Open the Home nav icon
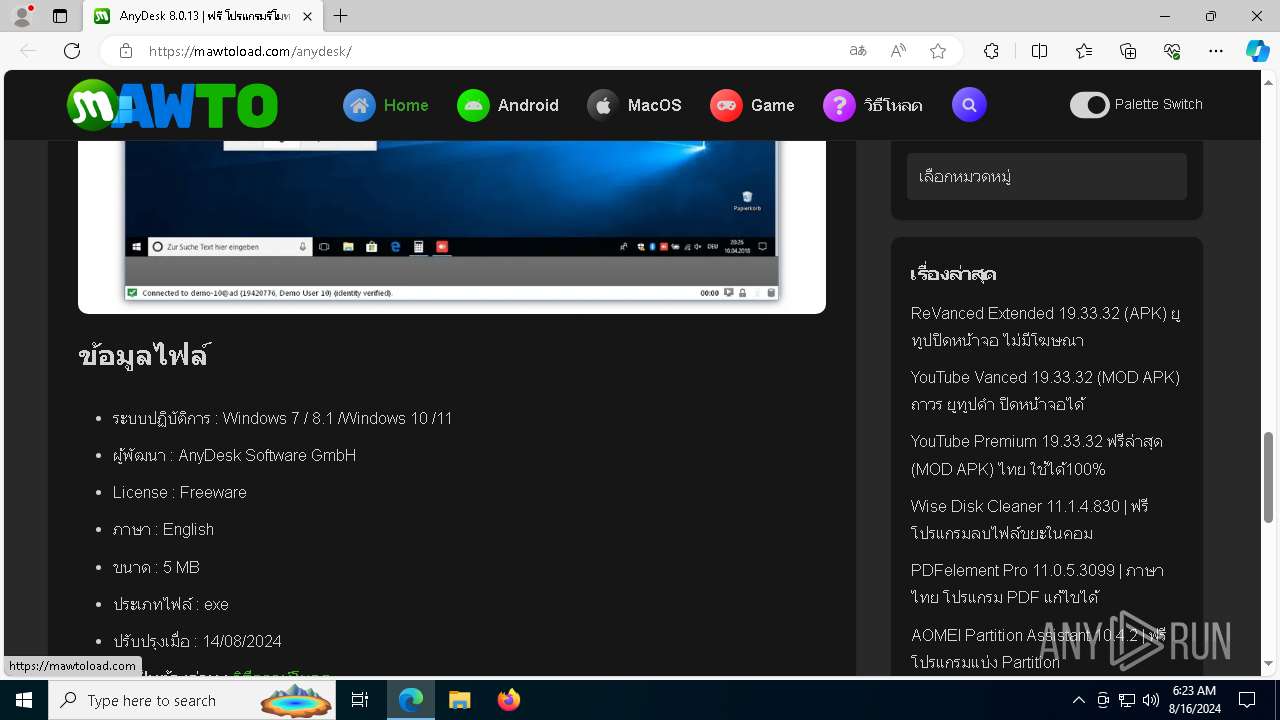The height and width of the screenshot is (720, 1280). click(x=359, y=105)
